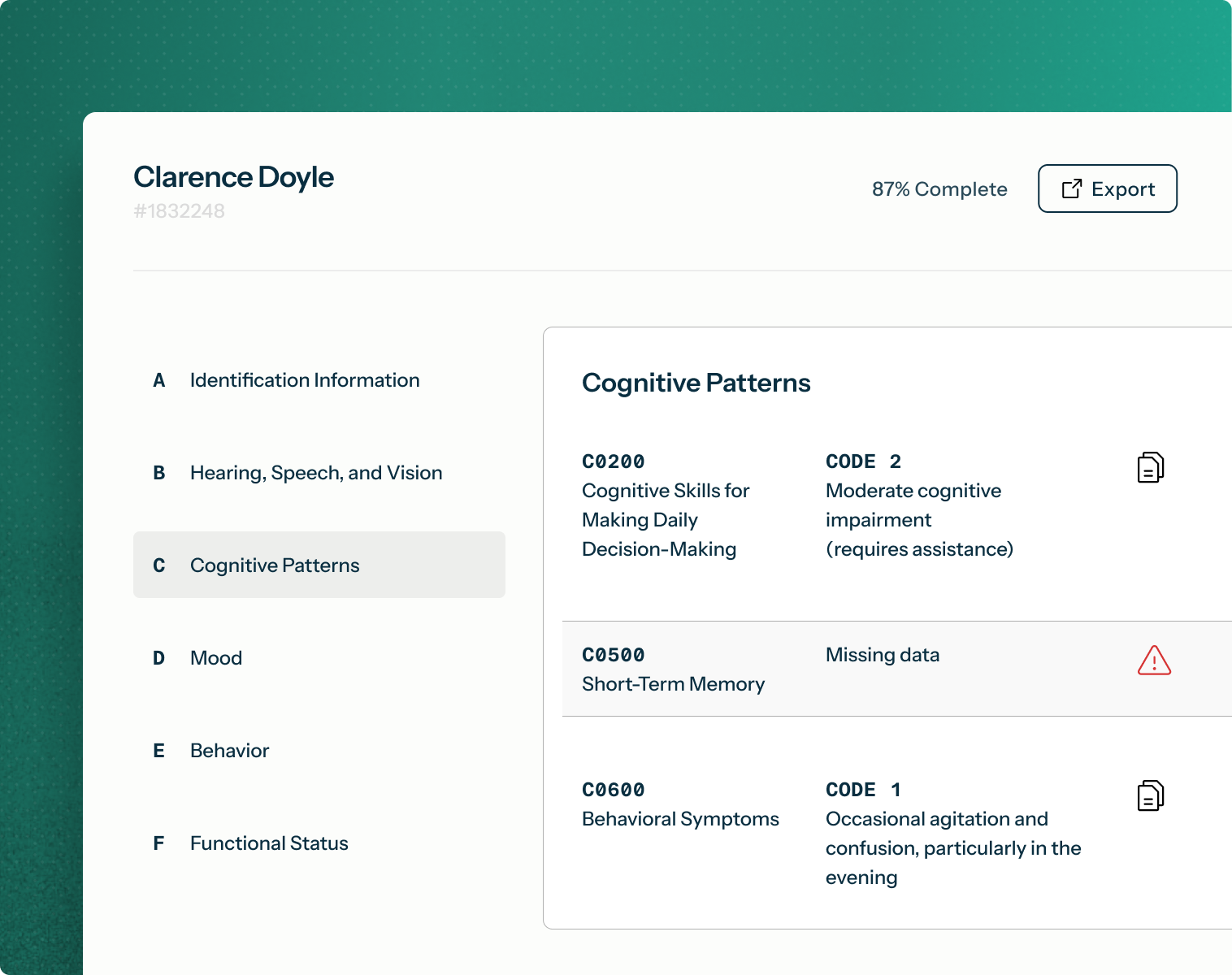The height and width of the screenshot is (975, 1232).
Task: Open the Behavior section
Action: point(319,751)
